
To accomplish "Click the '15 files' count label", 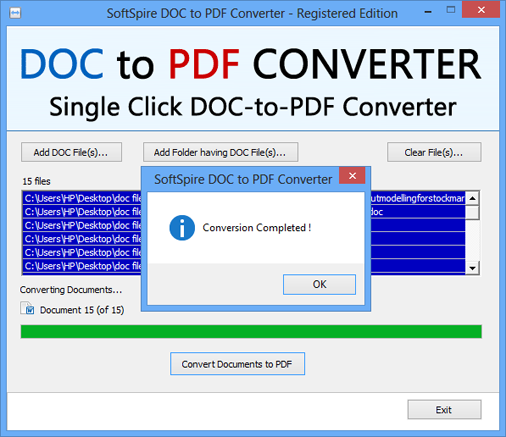I will coord(36,181).
